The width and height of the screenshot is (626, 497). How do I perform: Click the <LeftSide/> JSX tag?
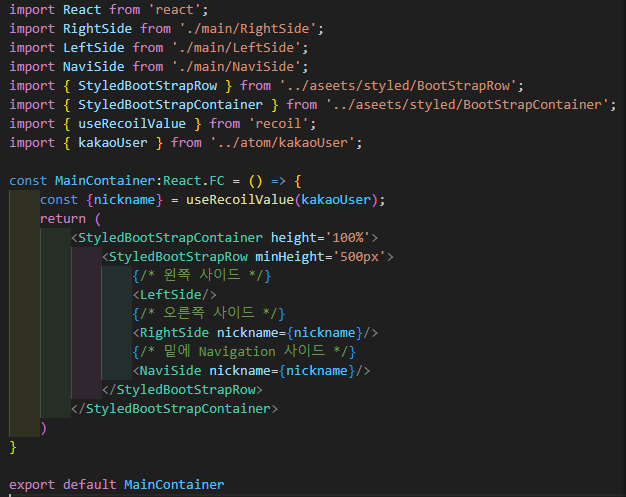[x=174, y=295]
